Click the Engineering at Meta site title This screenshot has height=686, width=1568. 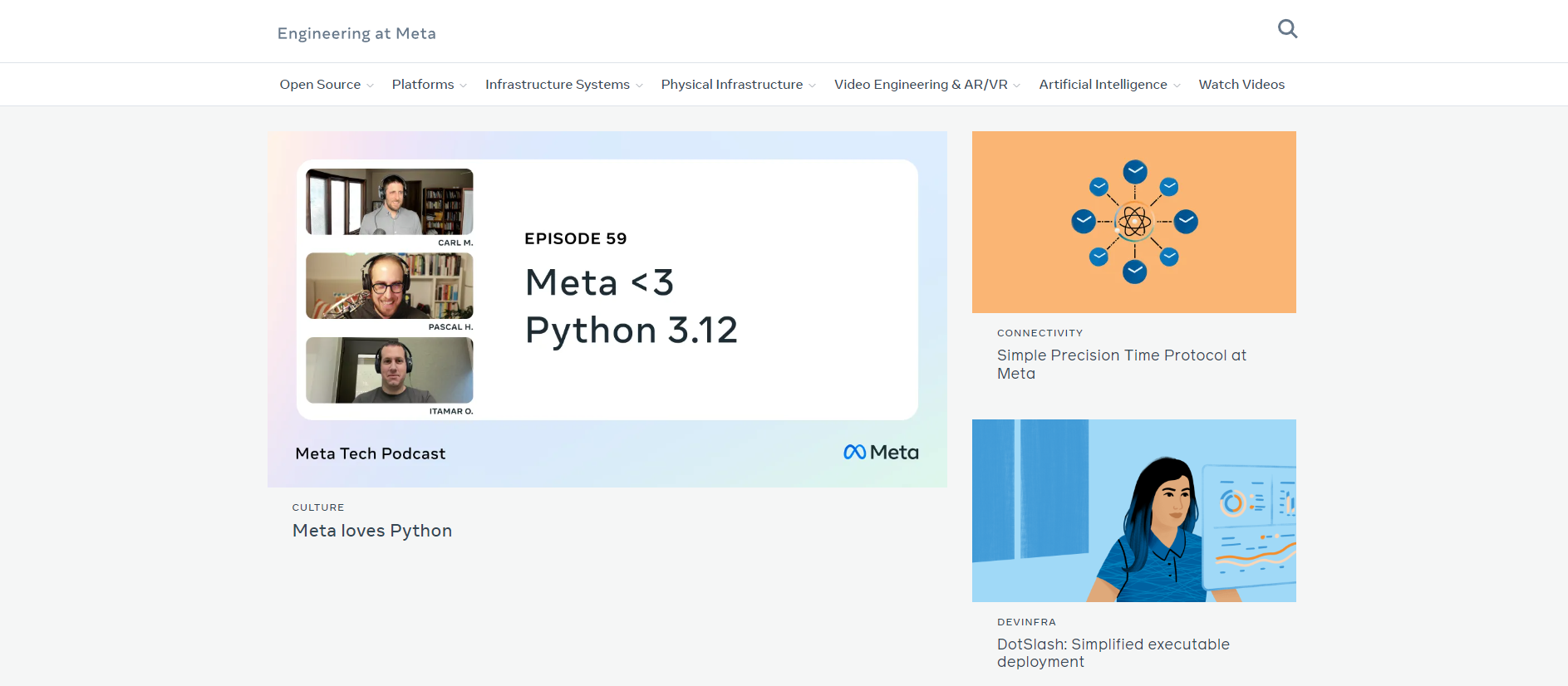[x=356, y=33]
